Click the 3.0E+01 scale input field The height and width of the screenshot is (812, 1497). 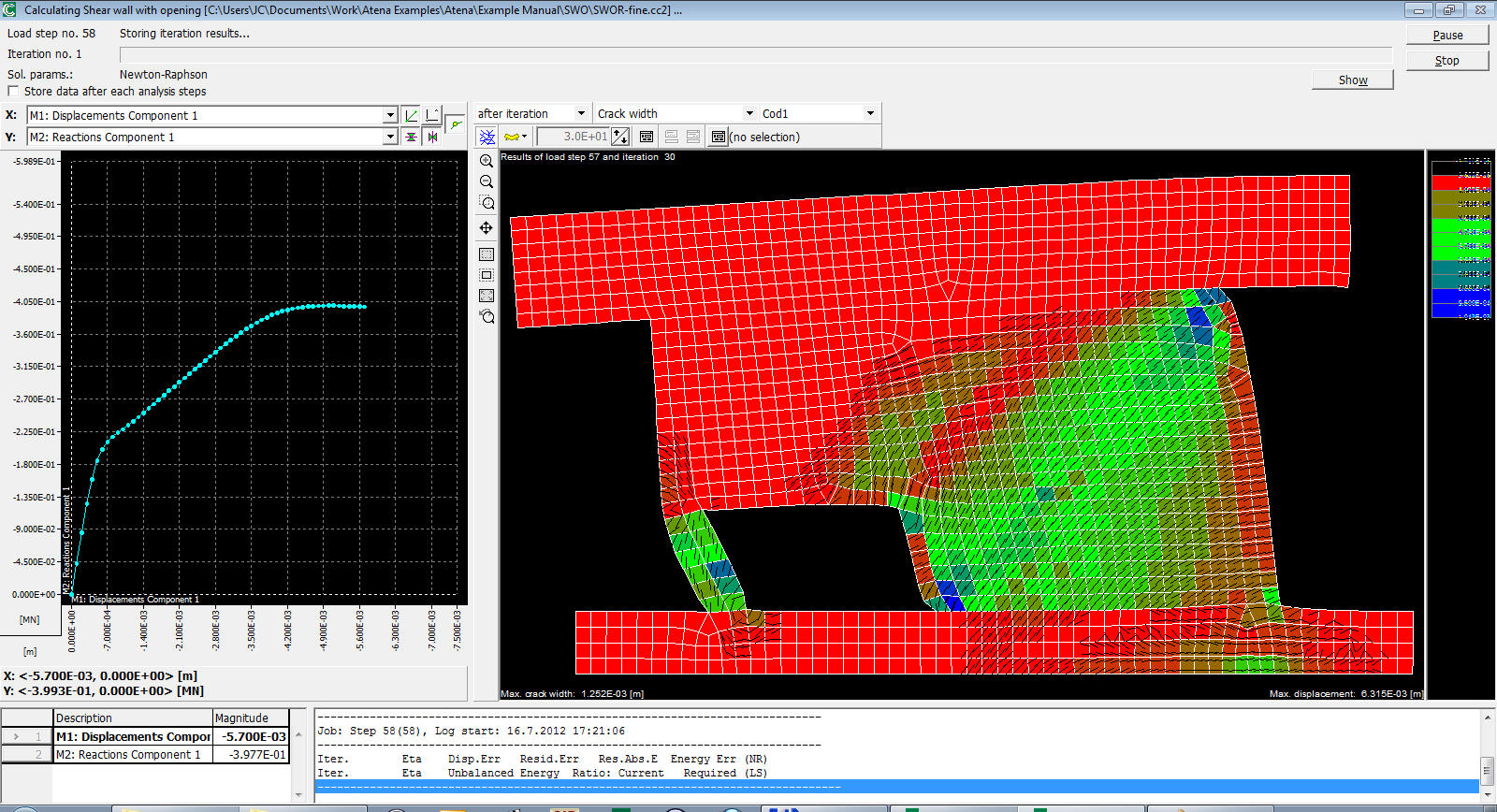tap(574, 137)
